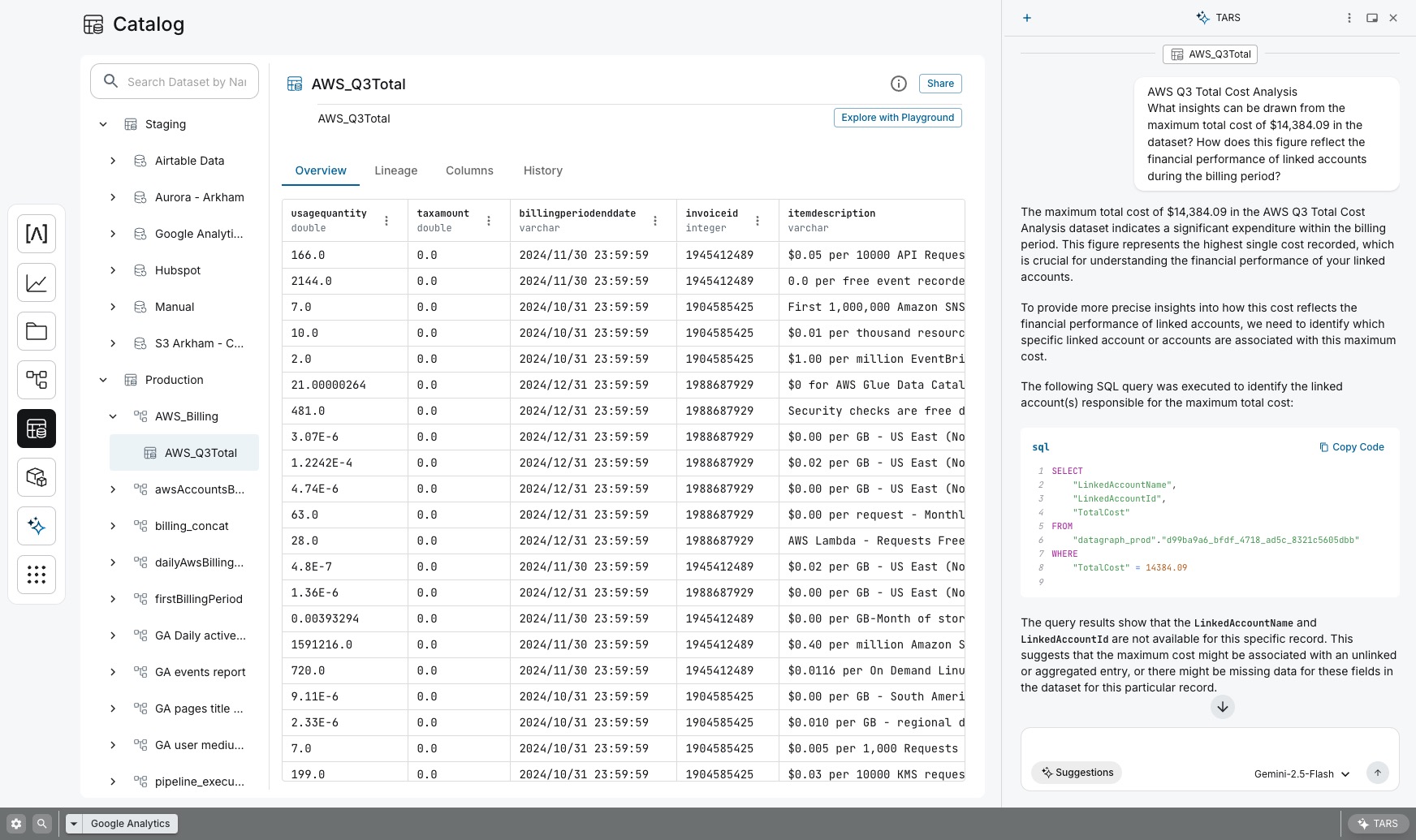Expand the Hubspot source
Viewport: 1416px width, 840px height.
[113, 270]
